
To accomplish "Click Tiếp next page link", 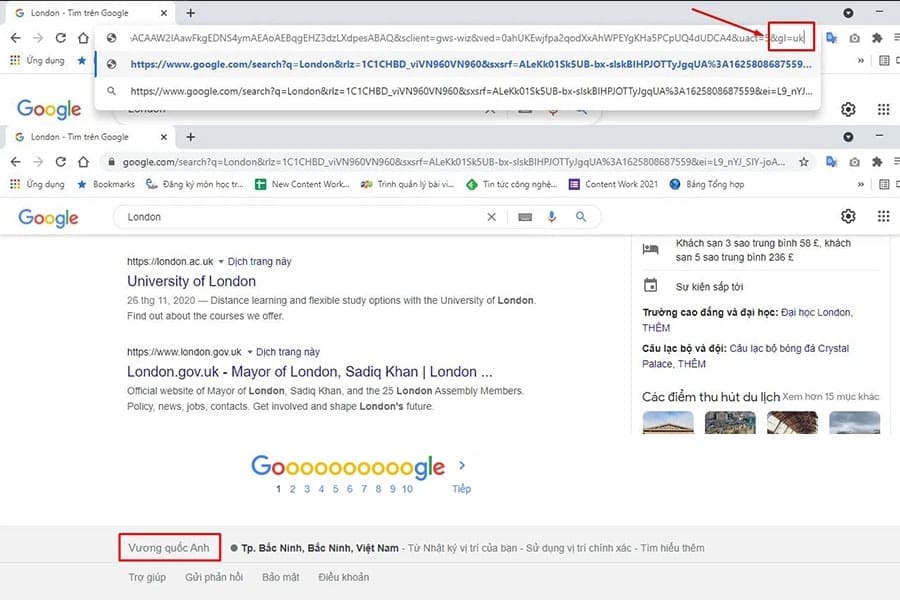I will (461, 489).
